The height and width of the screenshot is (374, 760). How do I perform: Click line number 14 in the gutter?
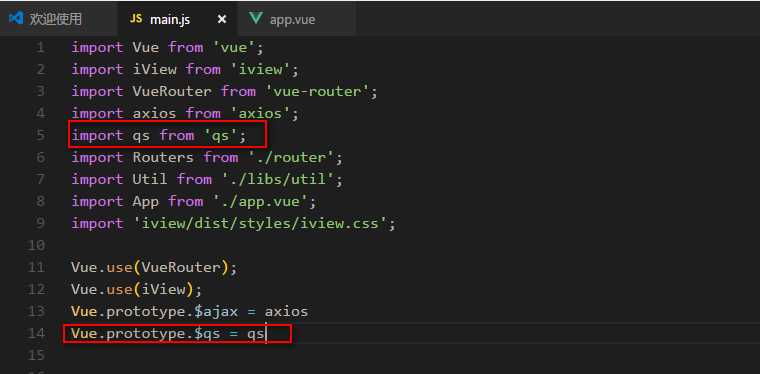36,333
